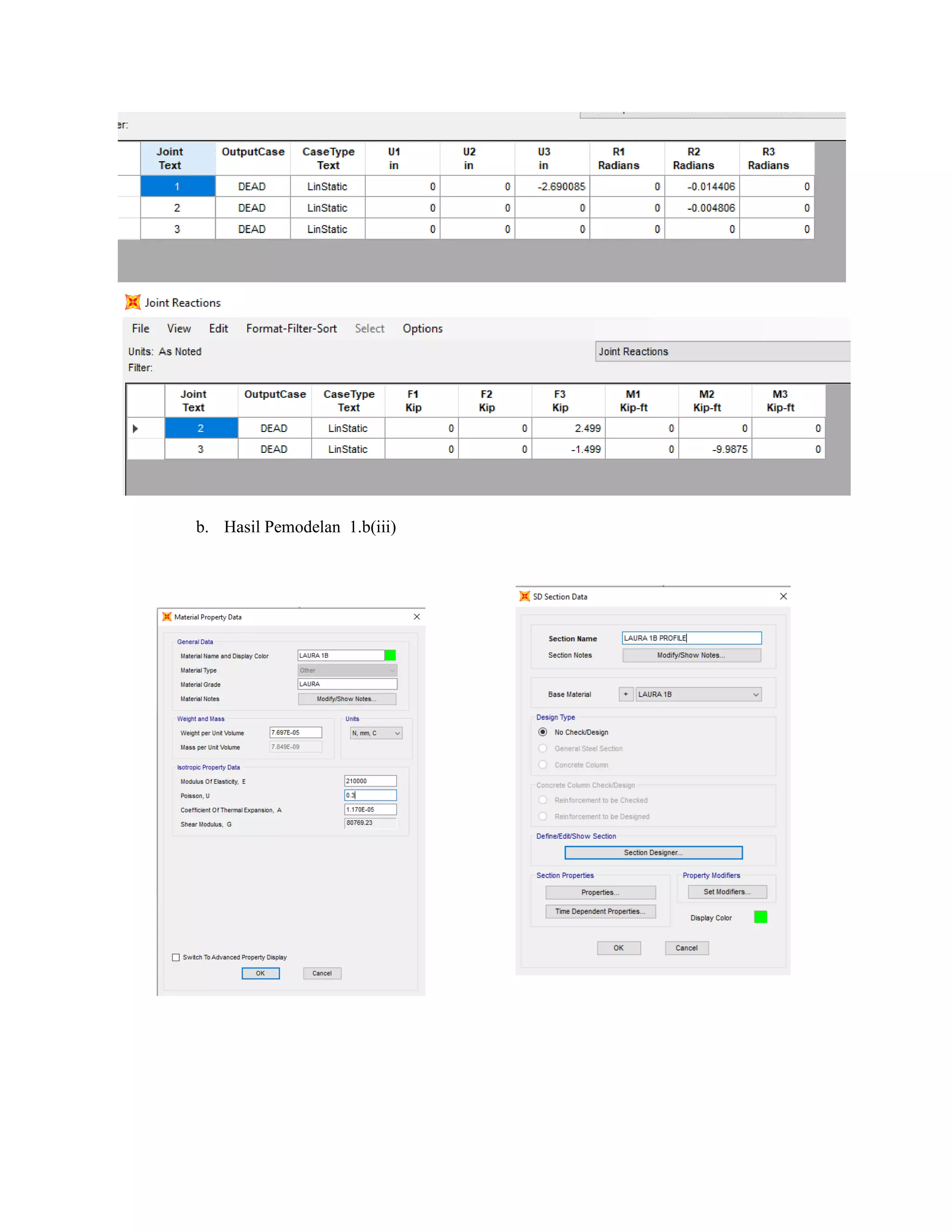Click the Joint Reactions window app icon
This screenshot has width=952, height=1232.
pos(132,302)
